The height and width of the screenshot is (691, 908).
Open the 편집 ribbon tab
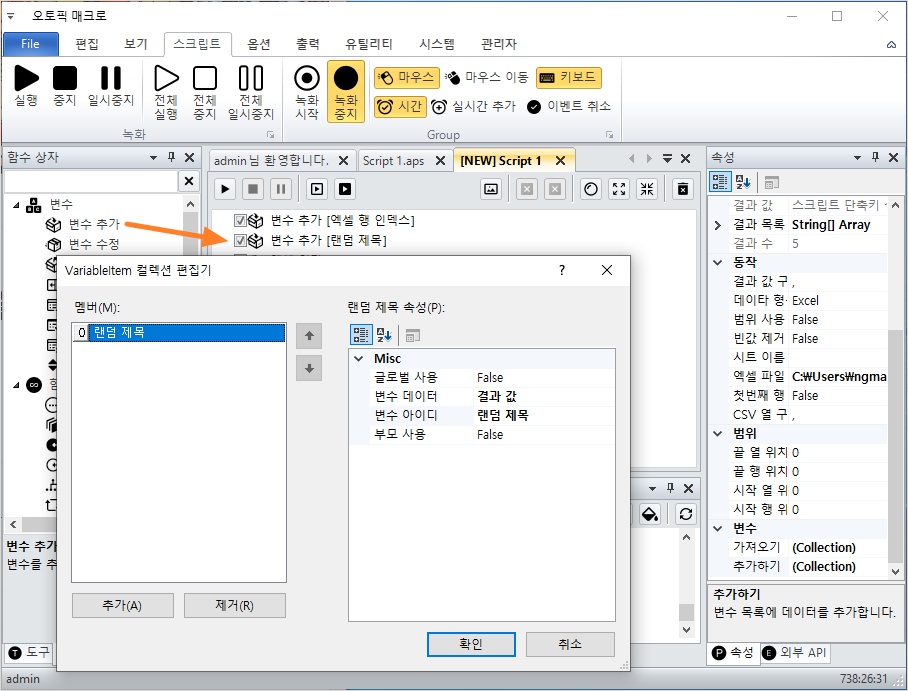click(87, 44)
